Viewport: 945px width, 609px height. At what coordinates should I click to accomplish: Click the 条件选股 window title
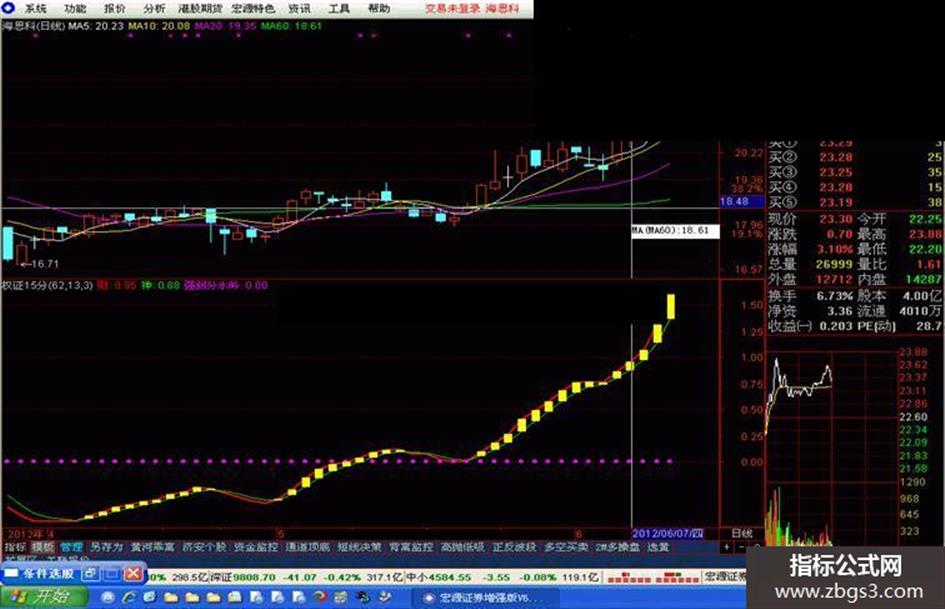coord(48,573)
